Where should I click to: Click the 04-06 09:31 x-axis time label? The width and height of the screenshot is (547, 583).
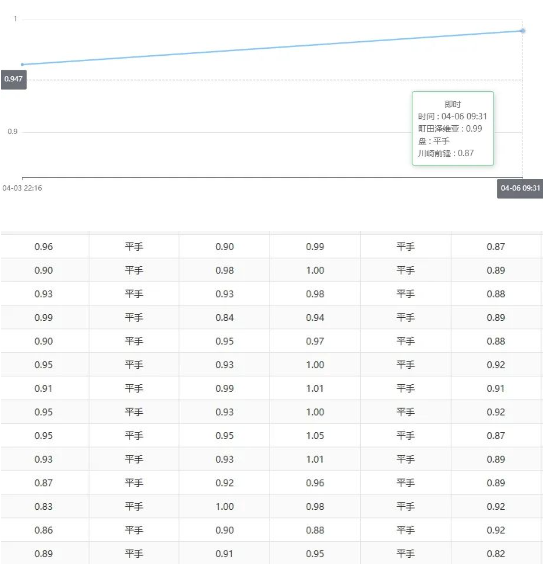520,189
